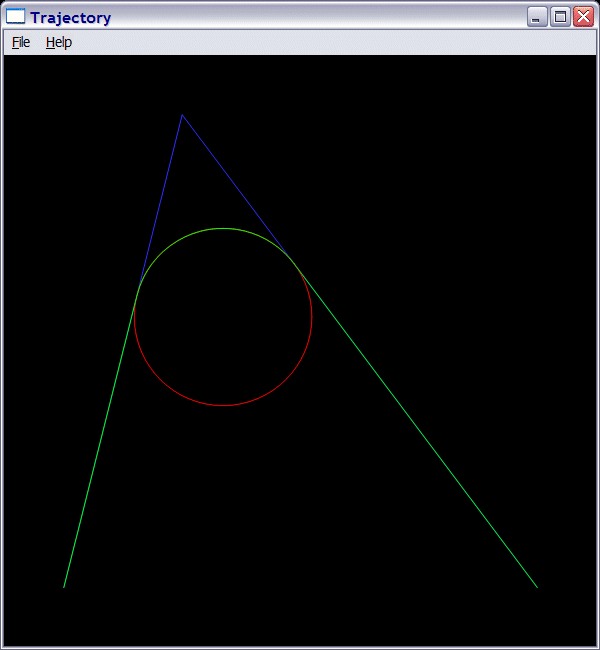Minimize the Trajectory window
Image resolution: width=600 pixels, height=650 pixels.
point(537,17)
